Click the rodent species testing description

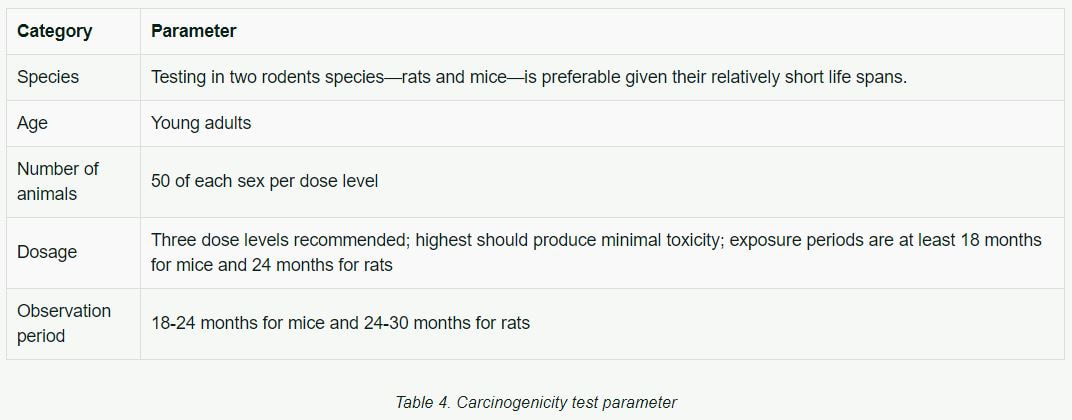[528, 77]
